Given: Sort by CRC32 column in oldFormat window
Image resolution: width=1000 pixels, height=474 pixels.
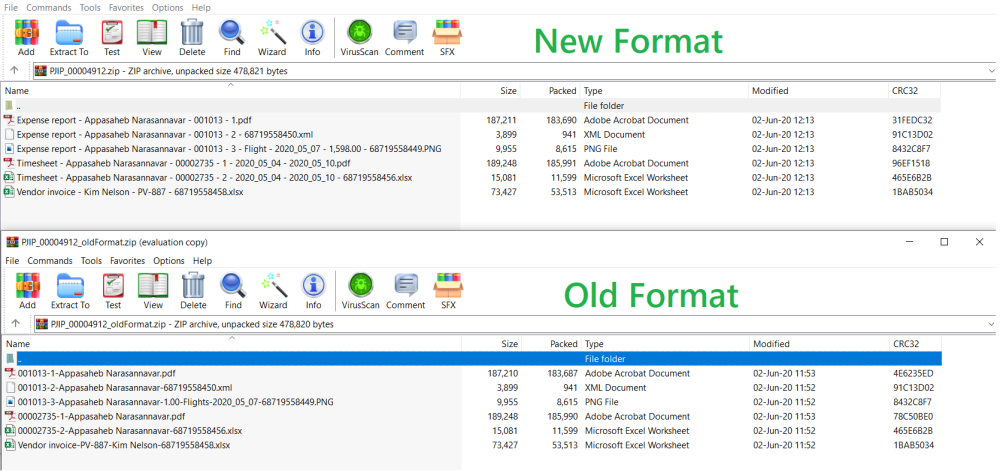Looking at the screenshot, I should coord(915,344).
